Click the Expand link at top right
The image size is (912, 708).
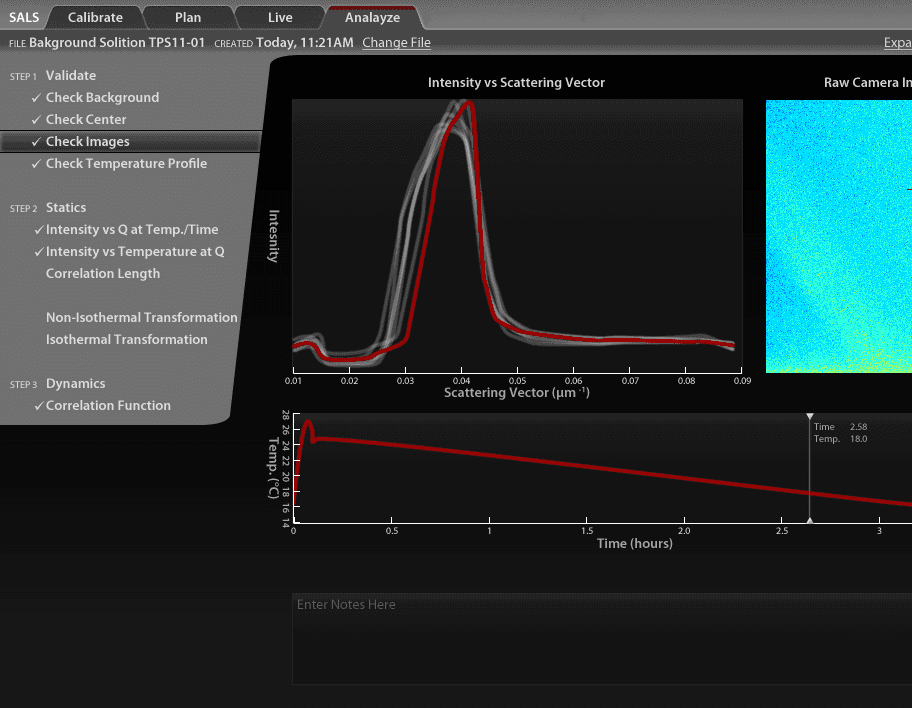tap(897, 42)
